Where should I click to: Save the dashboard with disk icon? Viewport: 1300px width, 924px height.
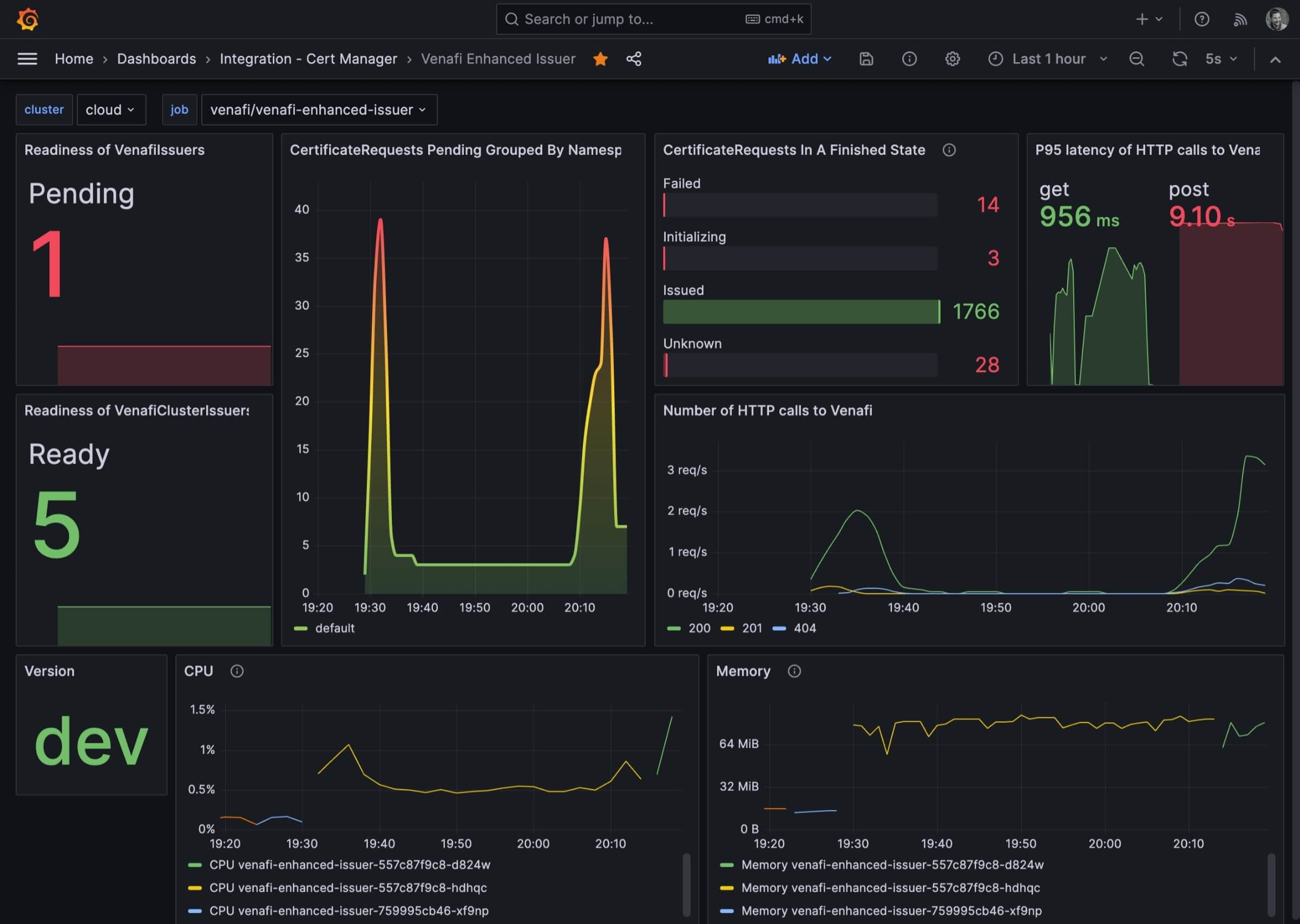point(866,58)
